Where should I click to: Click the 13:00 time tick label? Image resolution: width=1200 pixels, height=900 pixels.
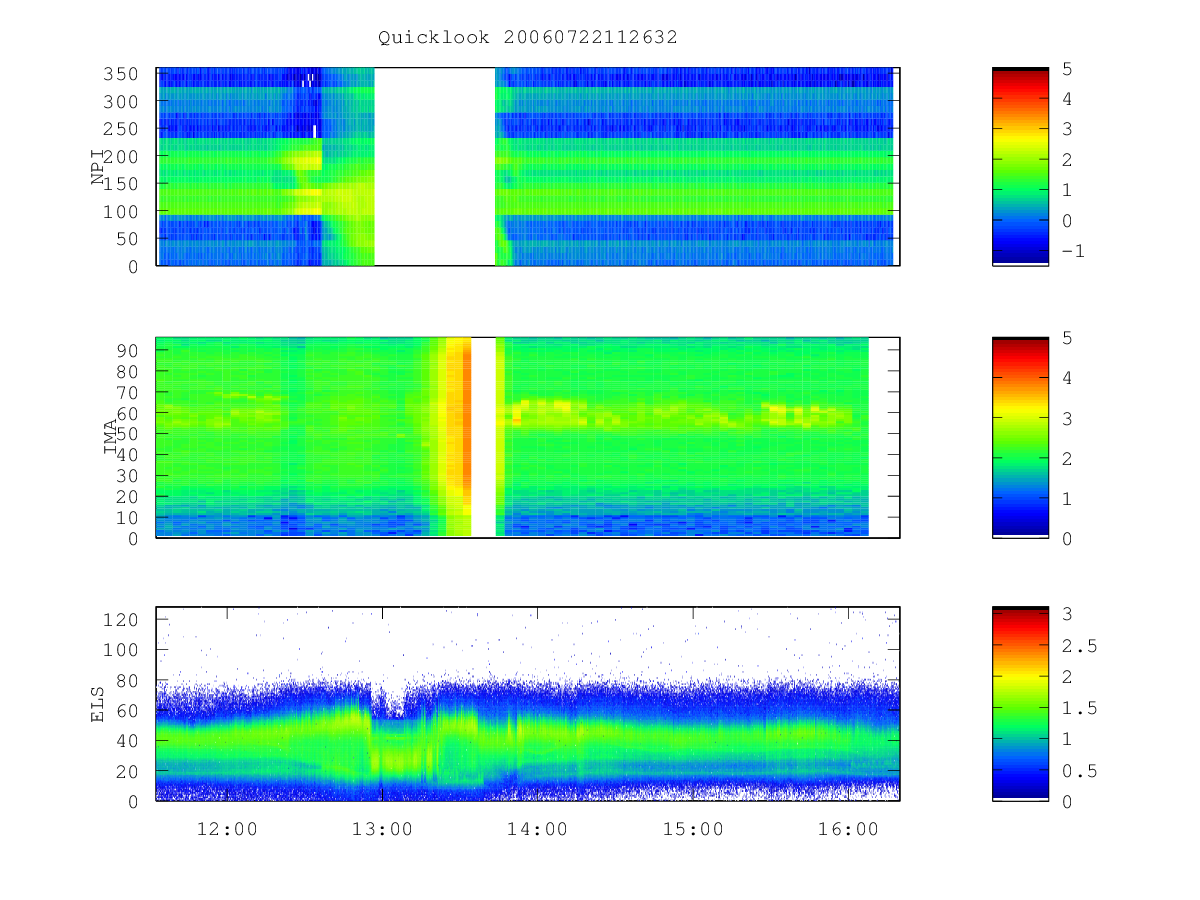point(382,829)
